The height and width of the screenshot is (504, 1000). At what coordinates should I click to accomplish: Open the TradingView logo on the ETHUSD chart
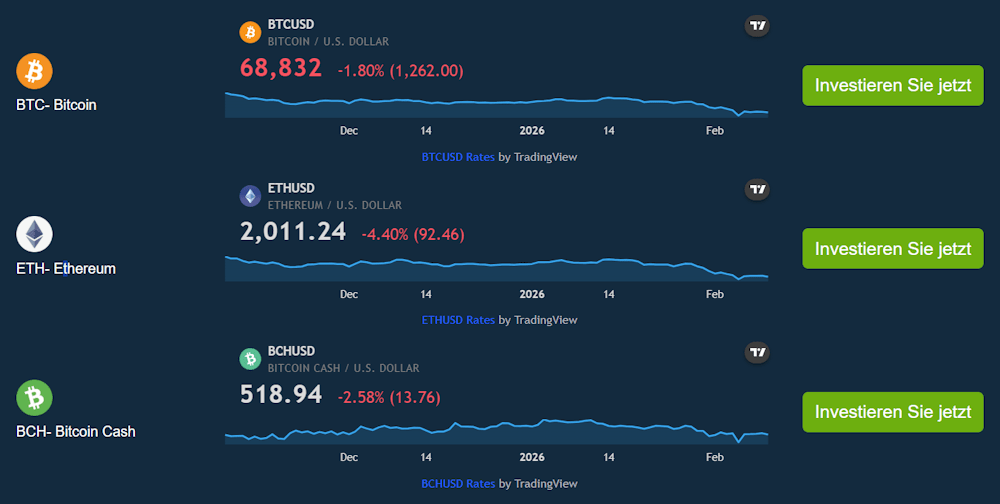(758, 190)
